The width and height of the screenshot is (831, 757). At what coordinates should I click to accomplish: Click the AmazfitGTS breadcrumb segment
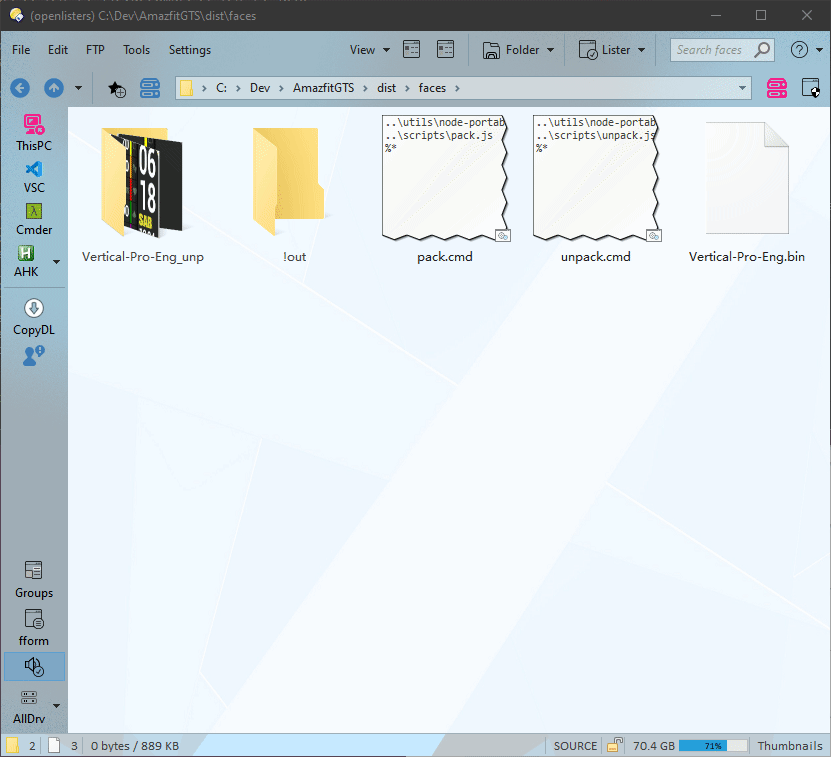[x=324, y=88]
